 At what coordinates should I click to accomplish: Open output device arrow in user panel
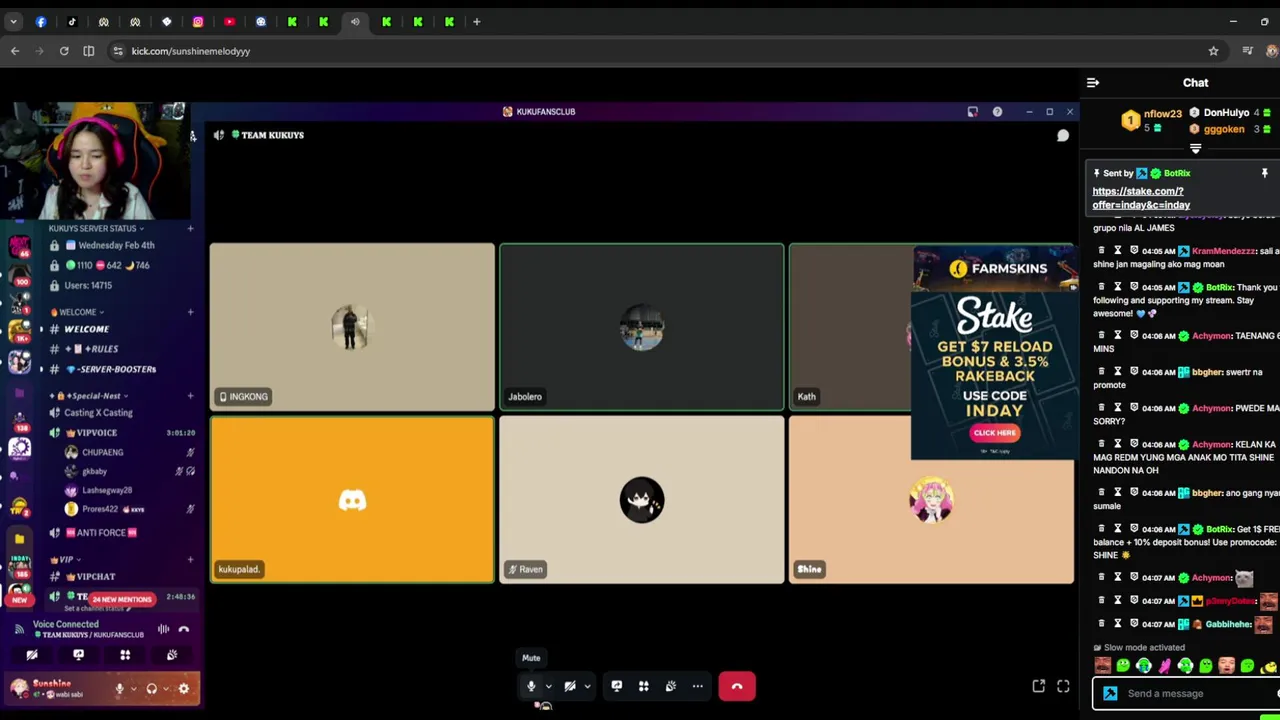(166, 689)
